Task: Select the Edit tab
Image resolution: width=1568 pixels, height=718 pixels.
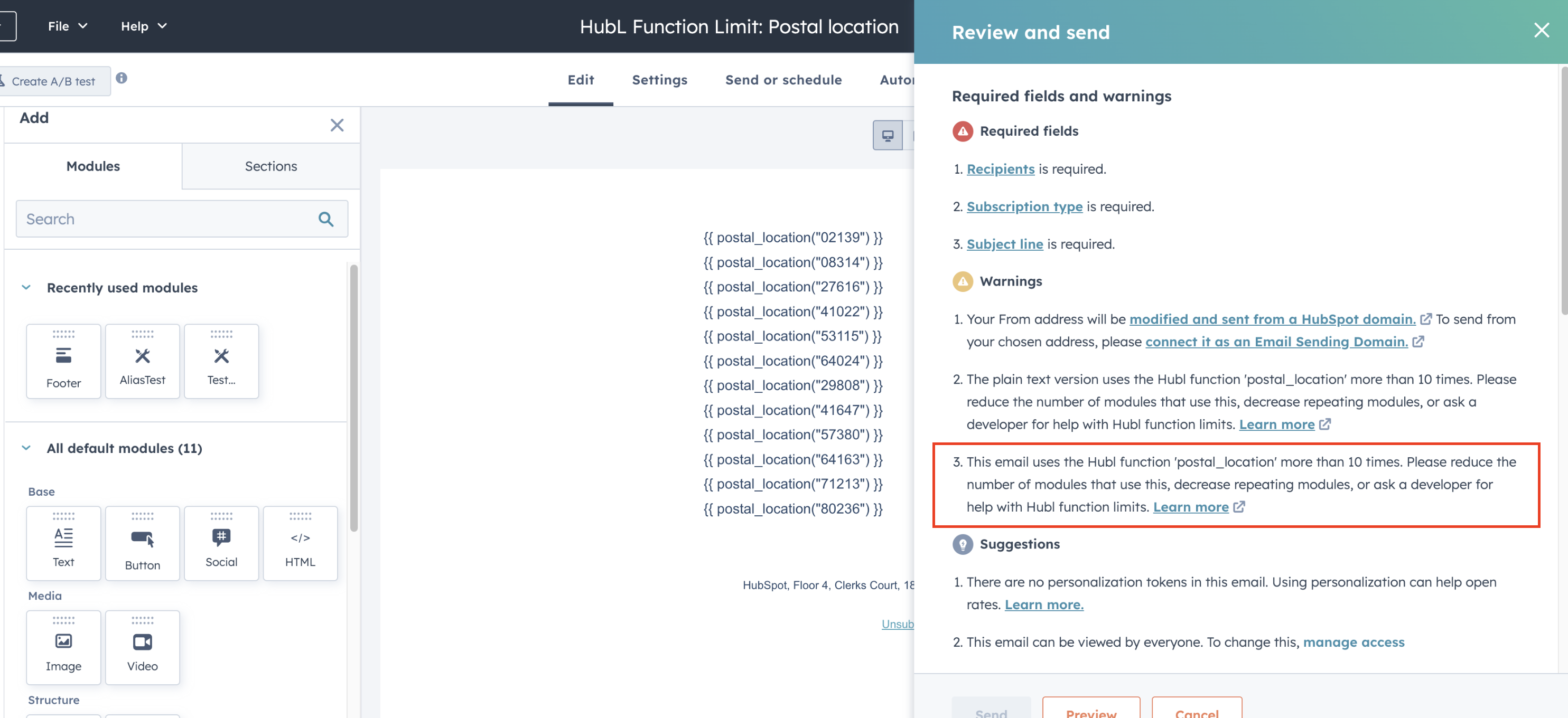Action: pyautogui.click(x=581, y=80)
